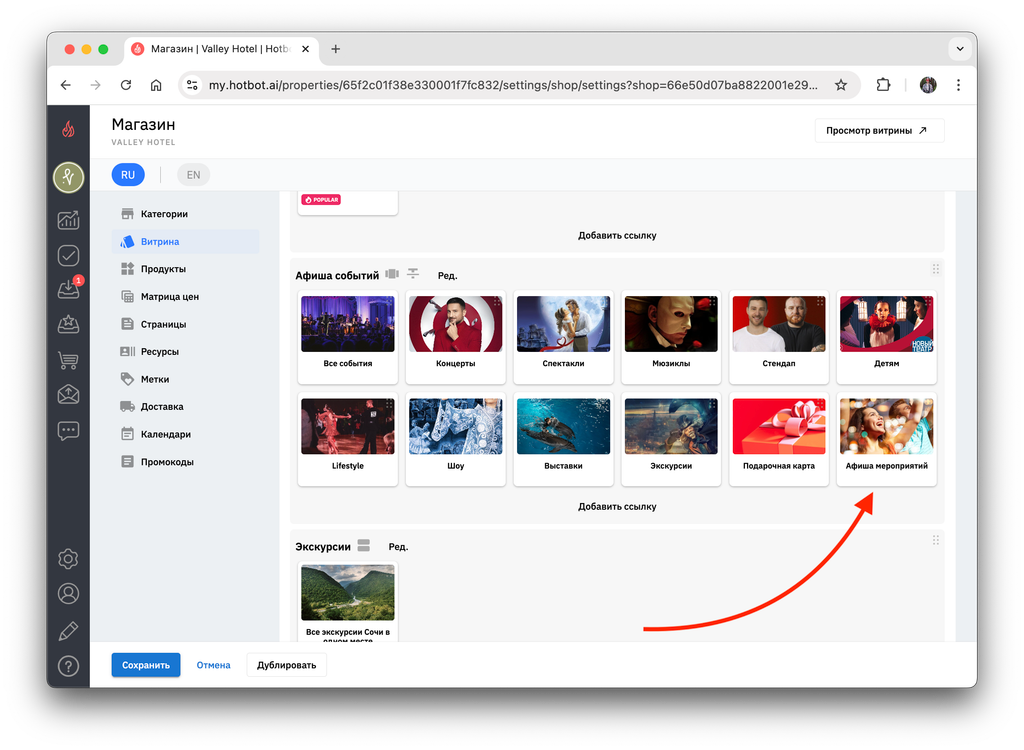Click the browser address bar URL
Viewport: 1024px width, 750px height.
pos(513,85)
